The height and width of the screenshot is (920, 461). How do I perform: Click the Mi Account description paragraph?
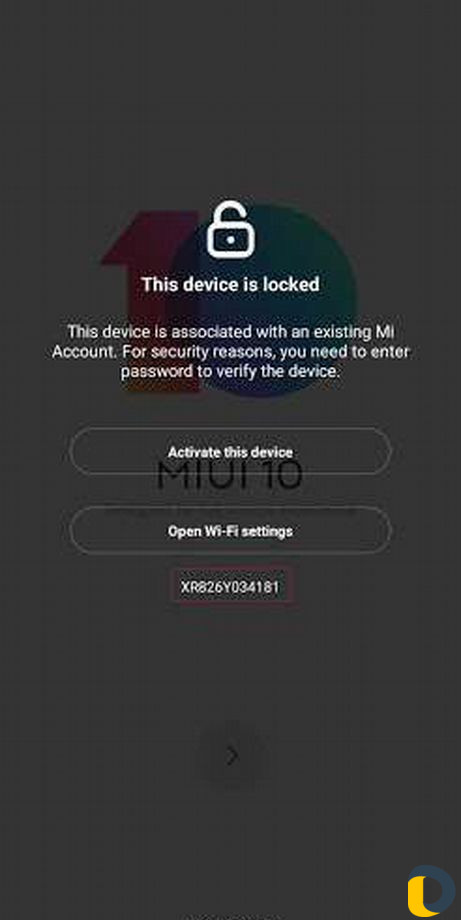[230, 351]
